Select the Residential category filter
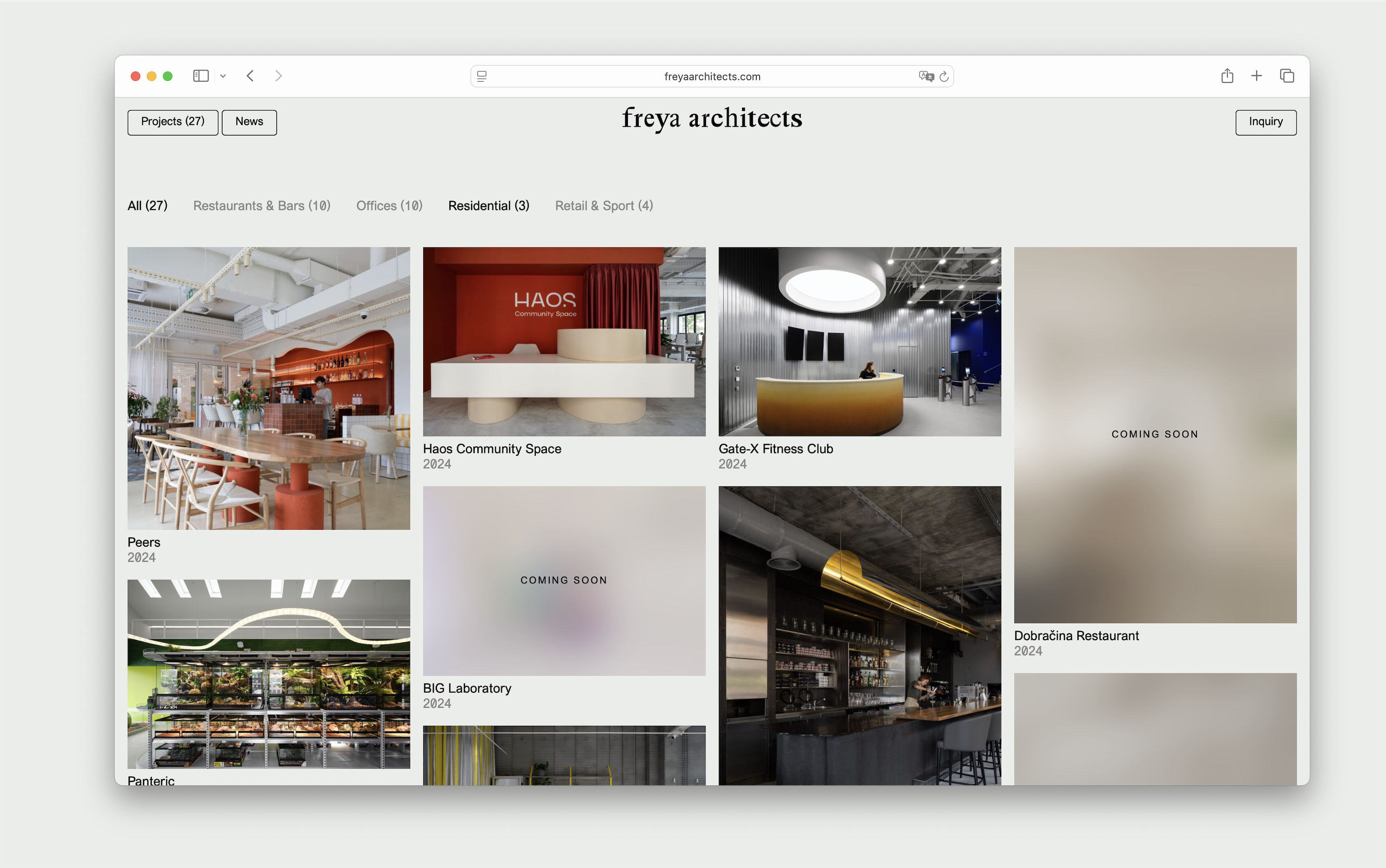 (489, 205)
